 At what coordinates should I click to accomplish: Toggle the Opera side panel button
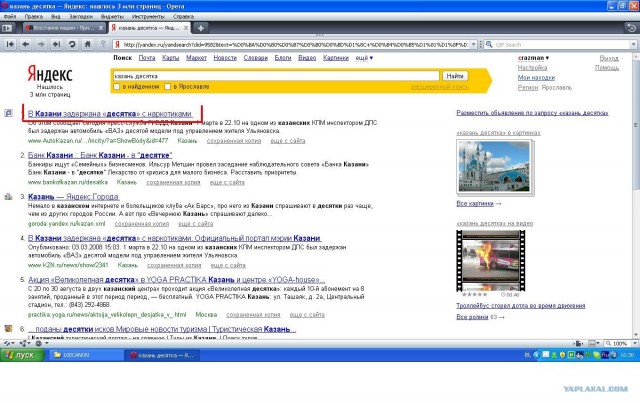pos(7,28)
